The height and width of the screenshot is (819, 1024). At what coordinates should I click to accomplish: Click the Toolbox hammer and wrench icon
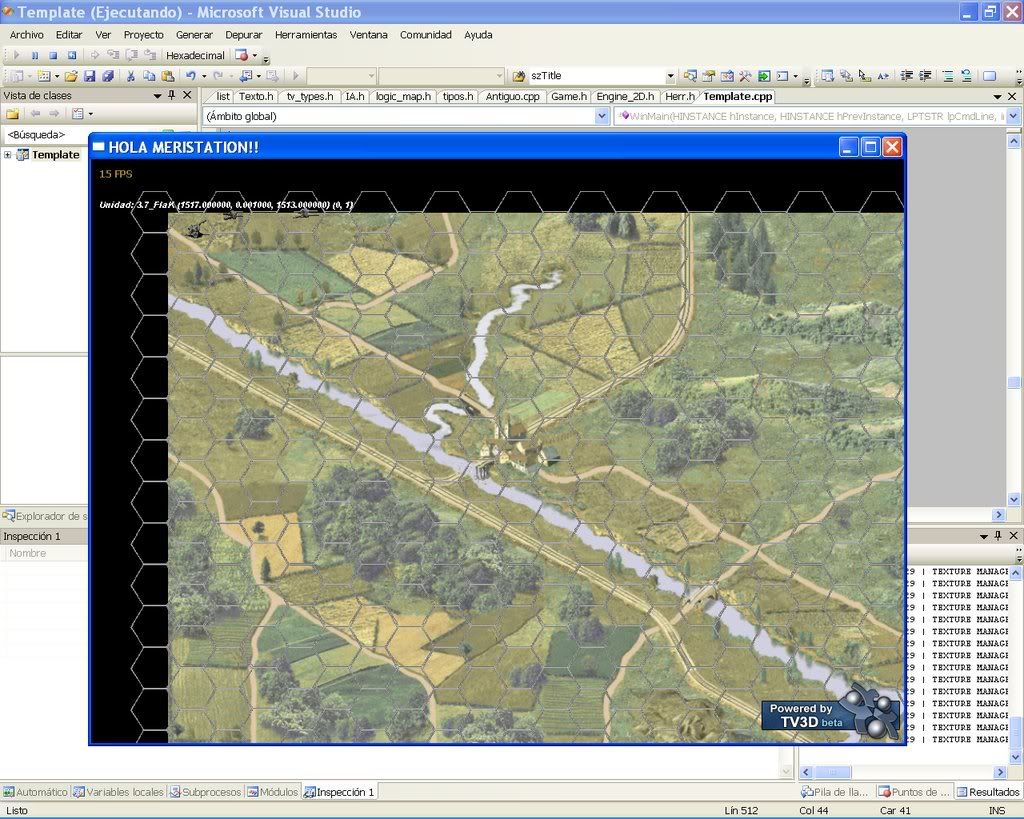pyautogui.click(x=745, y=76)
